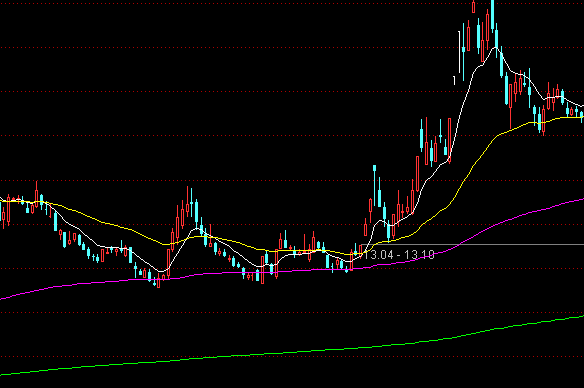Screen dimensions: 584x388
Task: Click the cut-off red candle at the chart's top edge
Action: [x=473, y=6]
